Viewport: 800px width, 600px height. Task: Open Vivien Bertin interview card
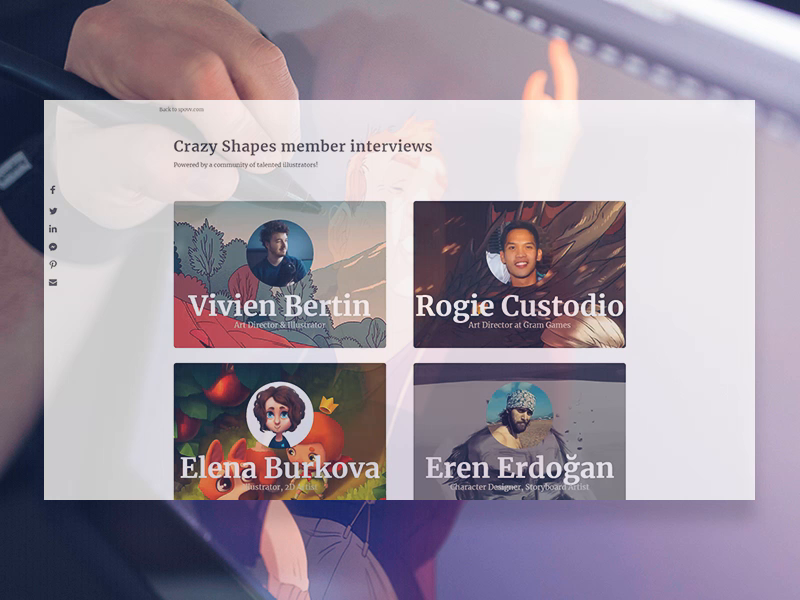click(280, 274)
